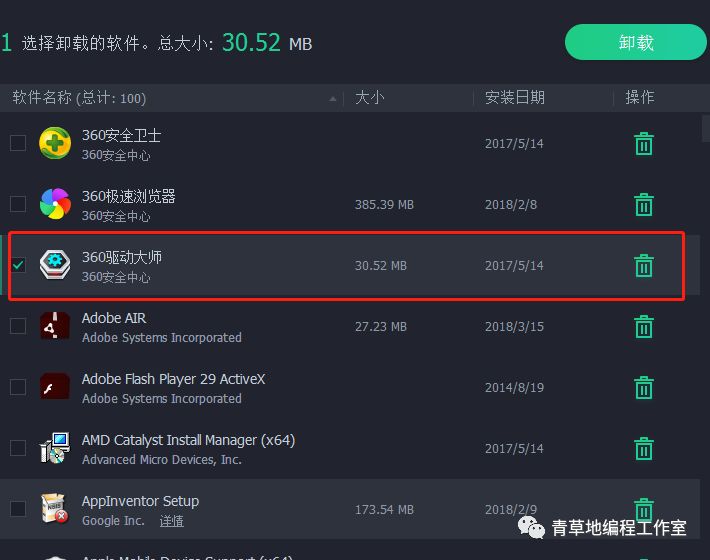Image resolution: width=710 pixels, height=560 pixels.
Task: Click the AppInventor Setup app icon
Action: (x=55, y=508)
